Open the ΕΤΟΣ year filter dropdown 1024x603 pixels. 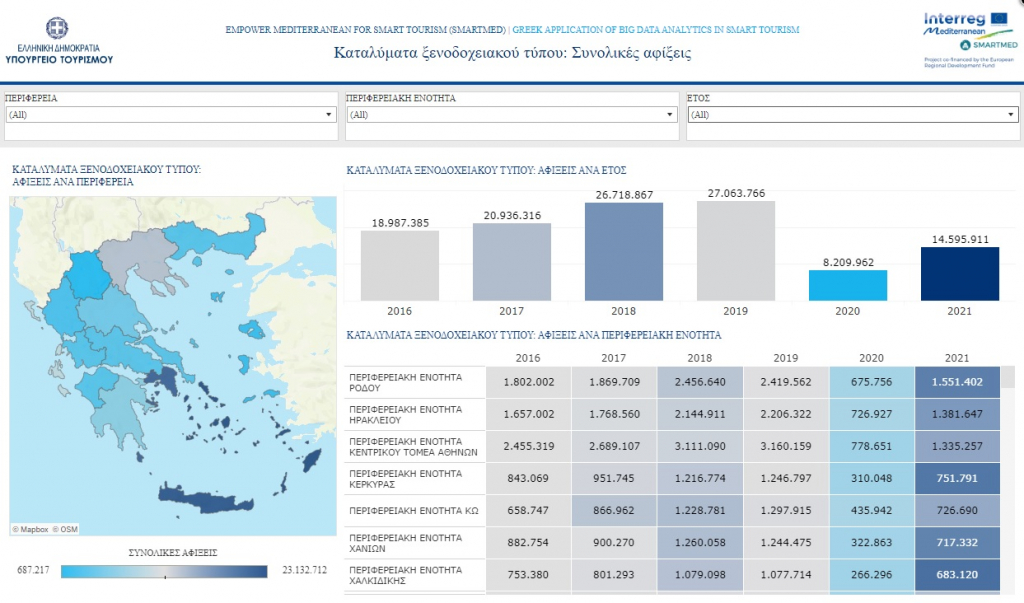(x=853, y=115)
